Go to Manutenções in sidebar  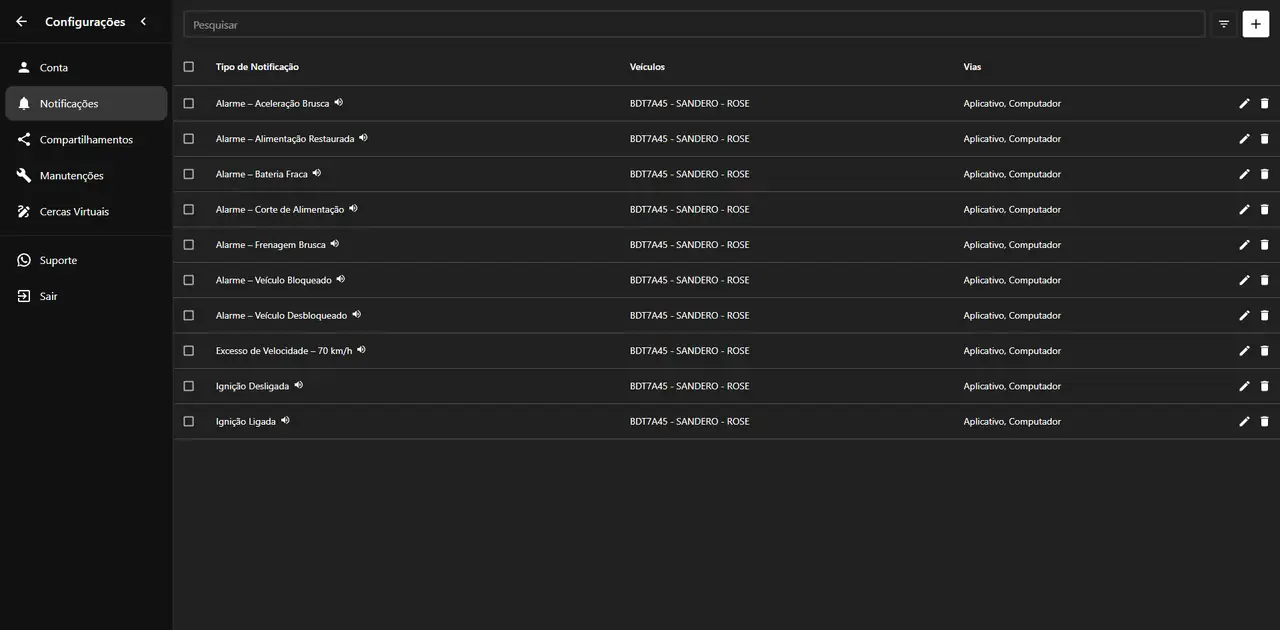pyautogui.click(x=86, y=176)
